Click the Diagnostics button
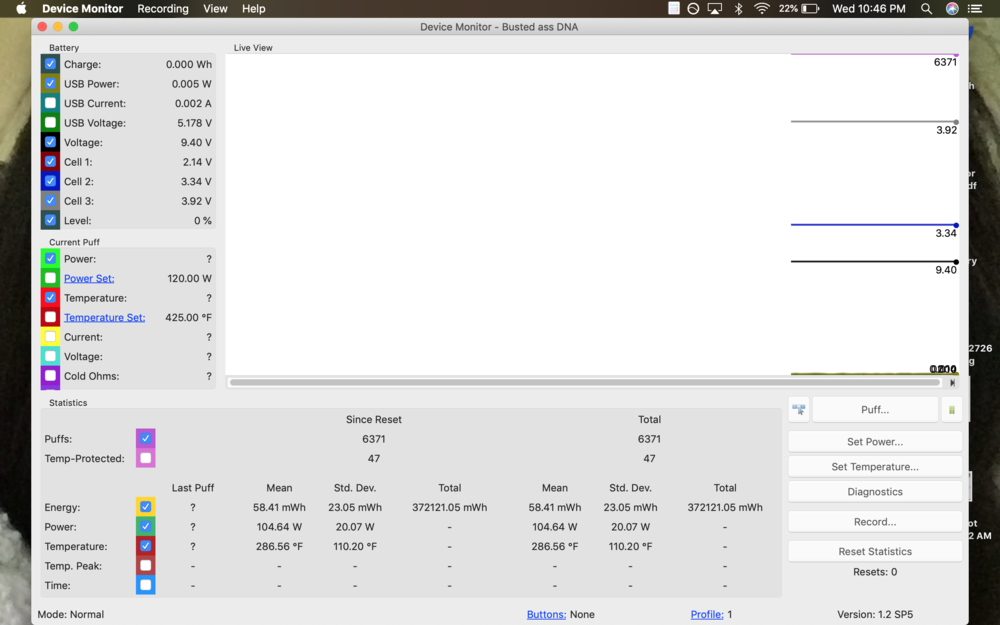 [x=875, y=492]
